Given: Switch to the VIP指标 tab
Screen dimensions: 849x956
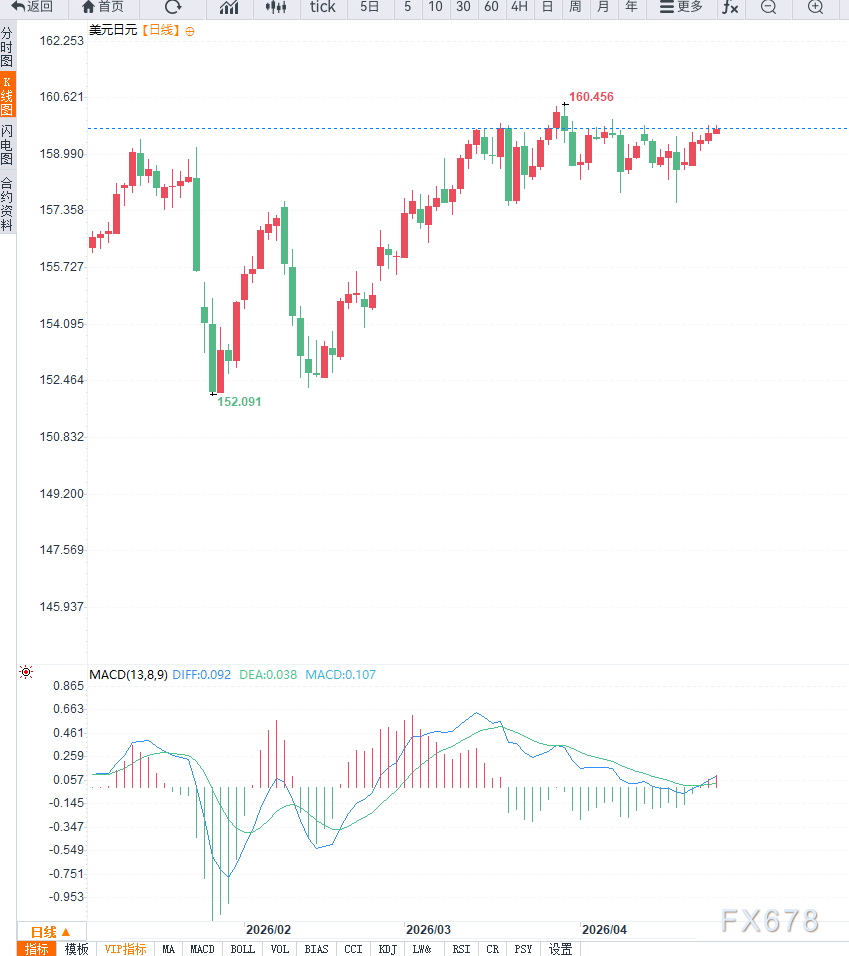Looking at the screenshot, I should tap(124, 949).
